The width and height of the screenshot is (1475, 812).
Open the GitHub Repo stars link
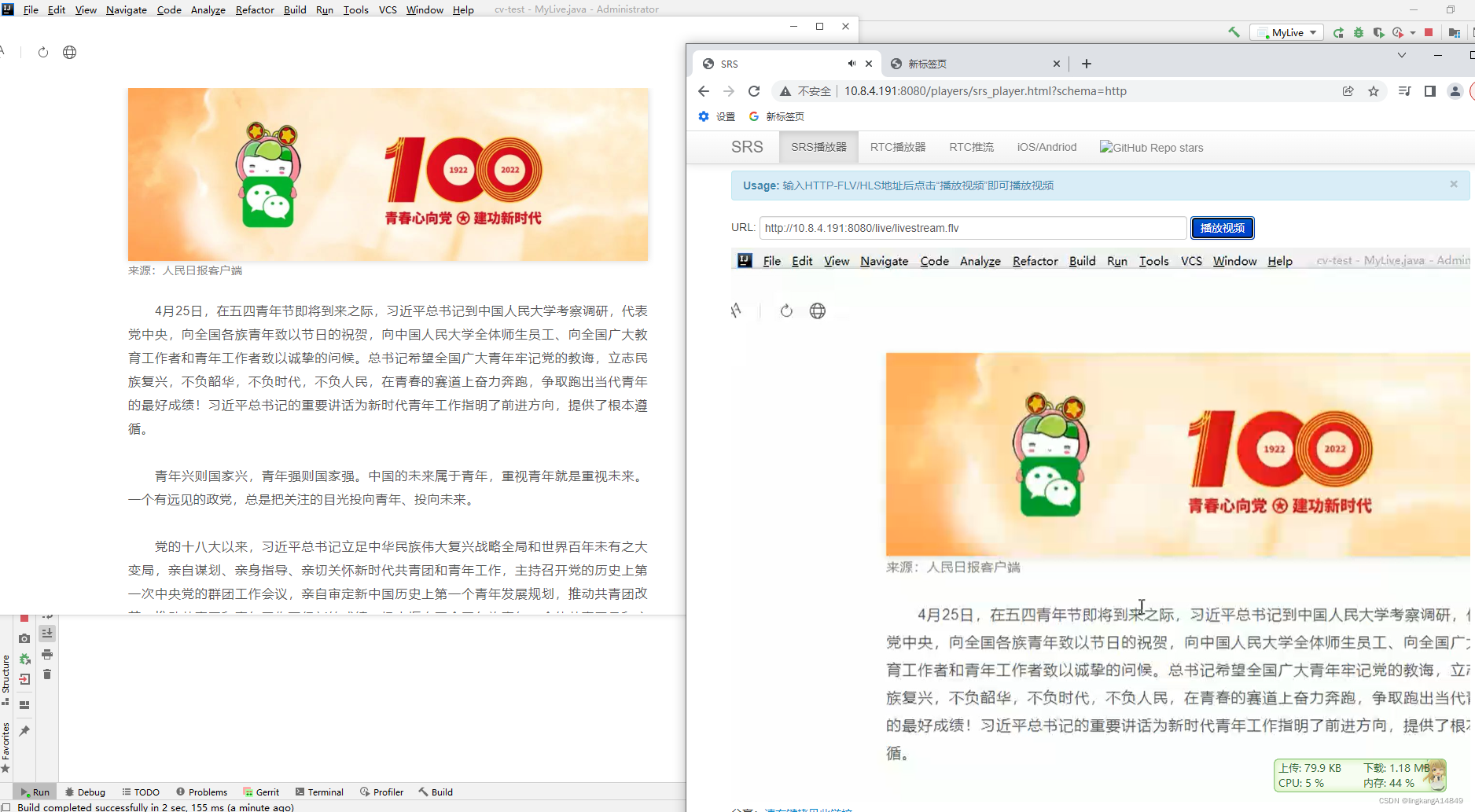point(1151,147)
